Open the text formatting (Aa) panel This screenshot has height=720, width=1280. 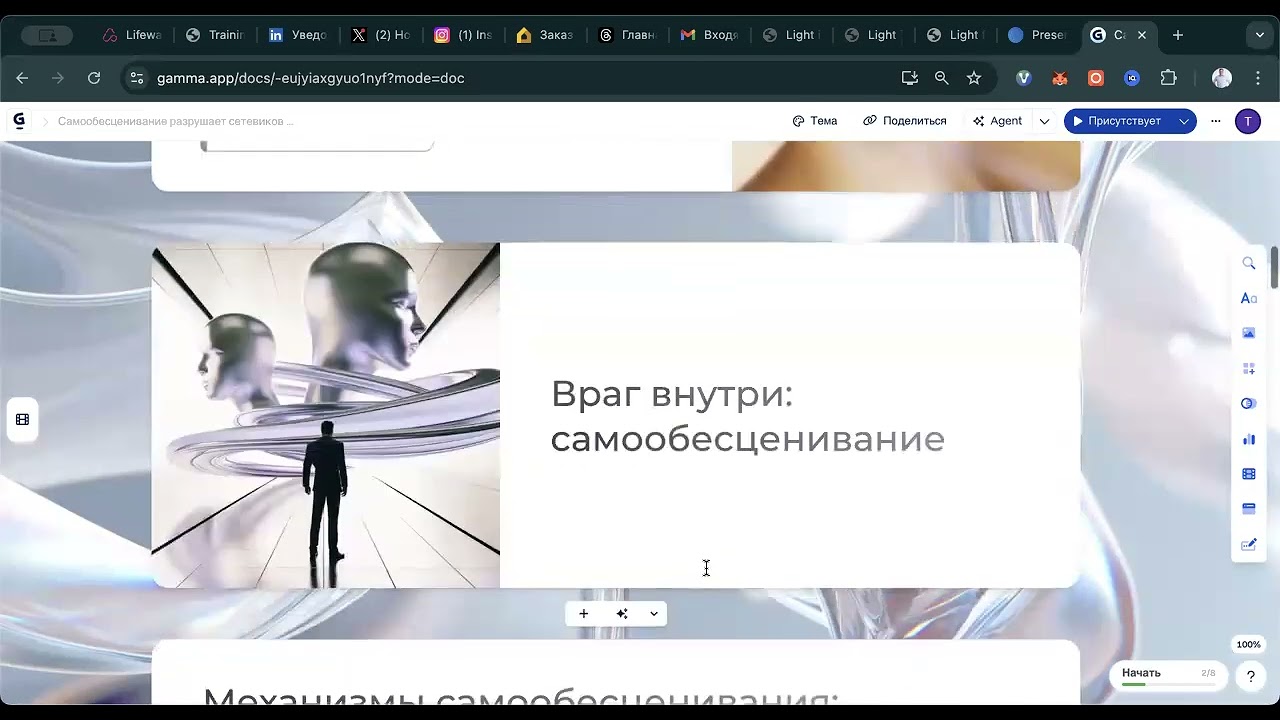1249,298
